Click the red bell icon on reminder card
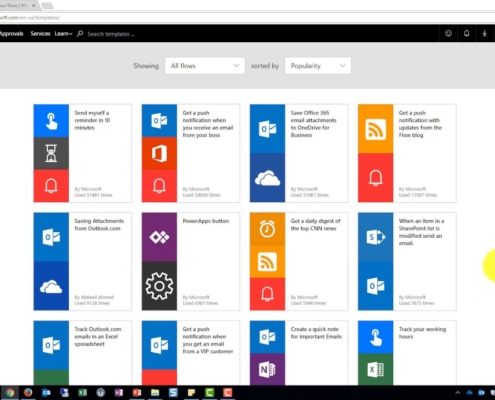The image size is (495, 400). [x=51, y=186]
